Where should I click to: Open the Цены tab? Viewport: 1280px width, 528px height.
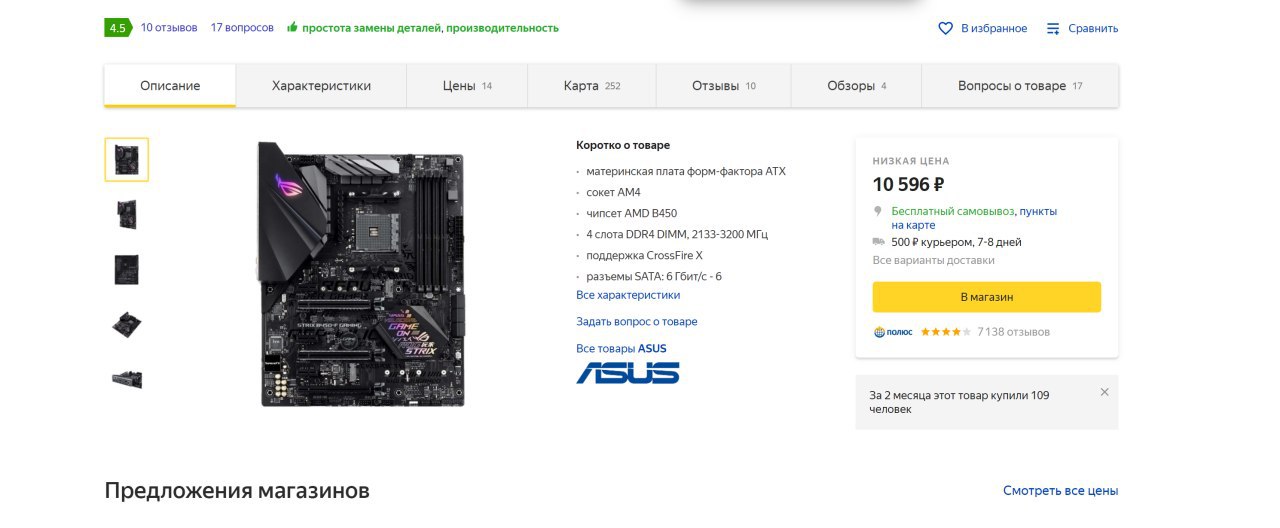pos(467,86)
